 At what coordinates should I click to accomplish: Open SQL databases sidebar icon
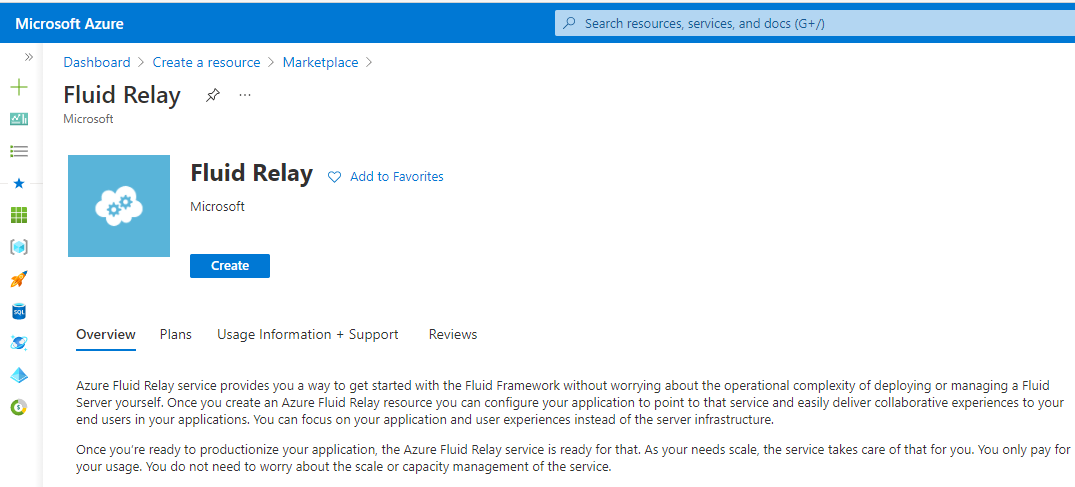(19, 311)
